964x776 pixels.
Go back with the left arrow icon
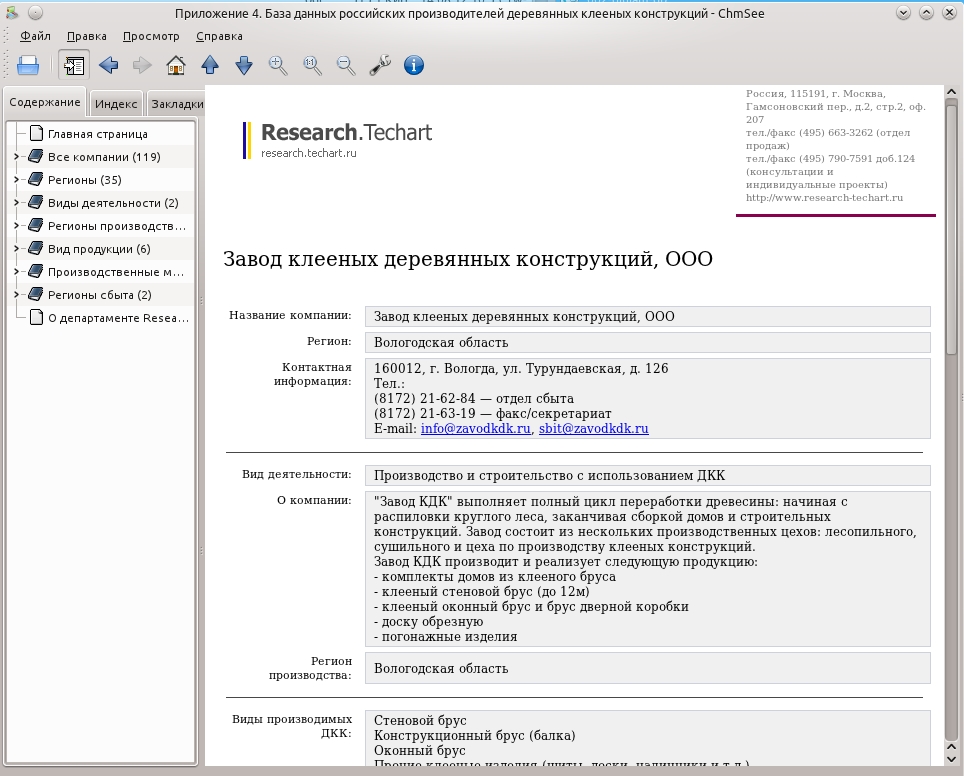tap(108, 65)
